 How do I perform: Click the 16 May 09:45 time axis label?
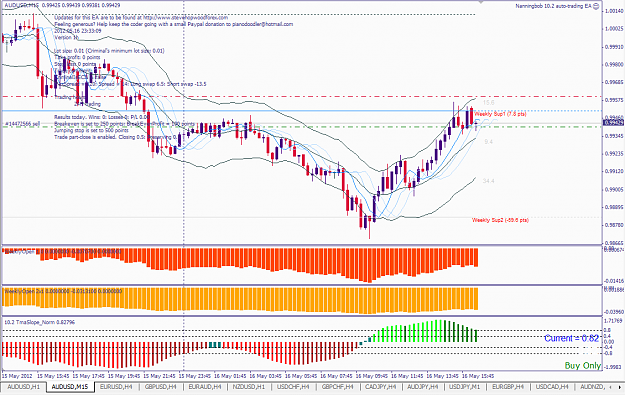(371, 376)
